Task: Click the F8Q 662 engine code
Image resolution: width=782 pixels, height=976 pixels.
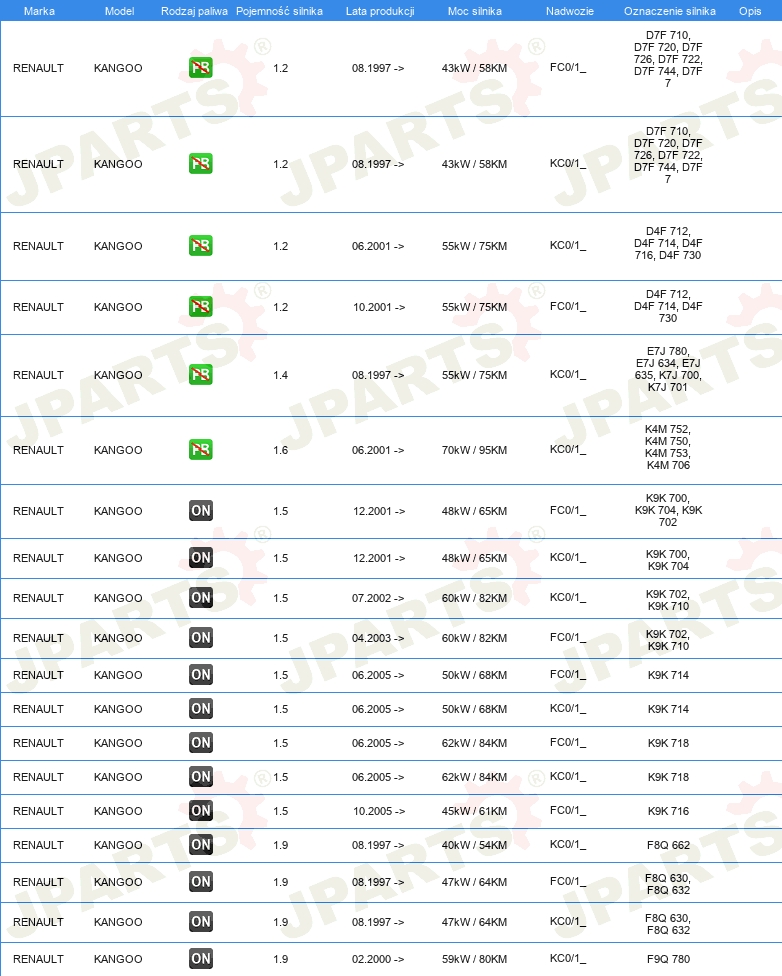Action: 668,845
